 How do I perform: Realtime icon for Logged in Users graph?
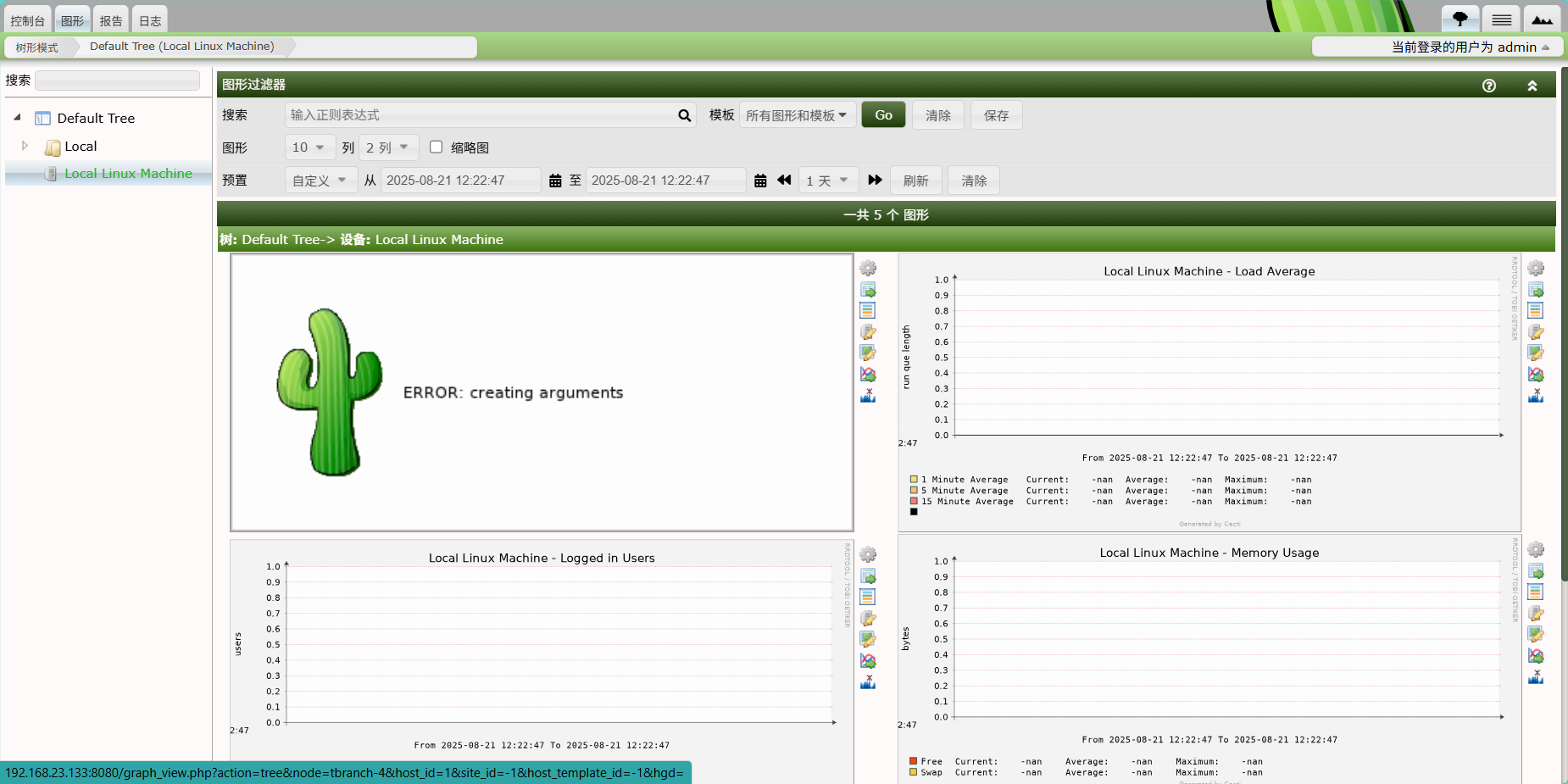click(x=868, y=660)
